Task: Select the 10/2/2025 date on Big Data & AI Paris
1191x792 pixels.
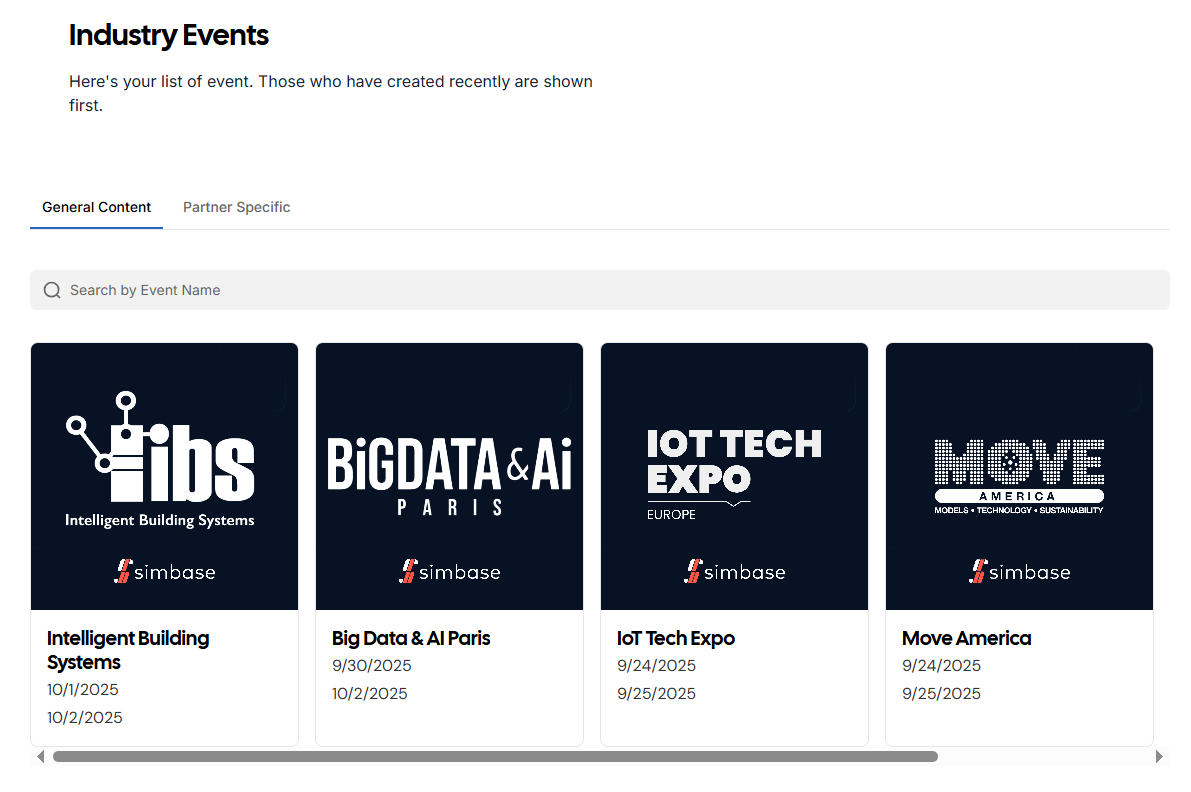Action: tap(369, 693)
